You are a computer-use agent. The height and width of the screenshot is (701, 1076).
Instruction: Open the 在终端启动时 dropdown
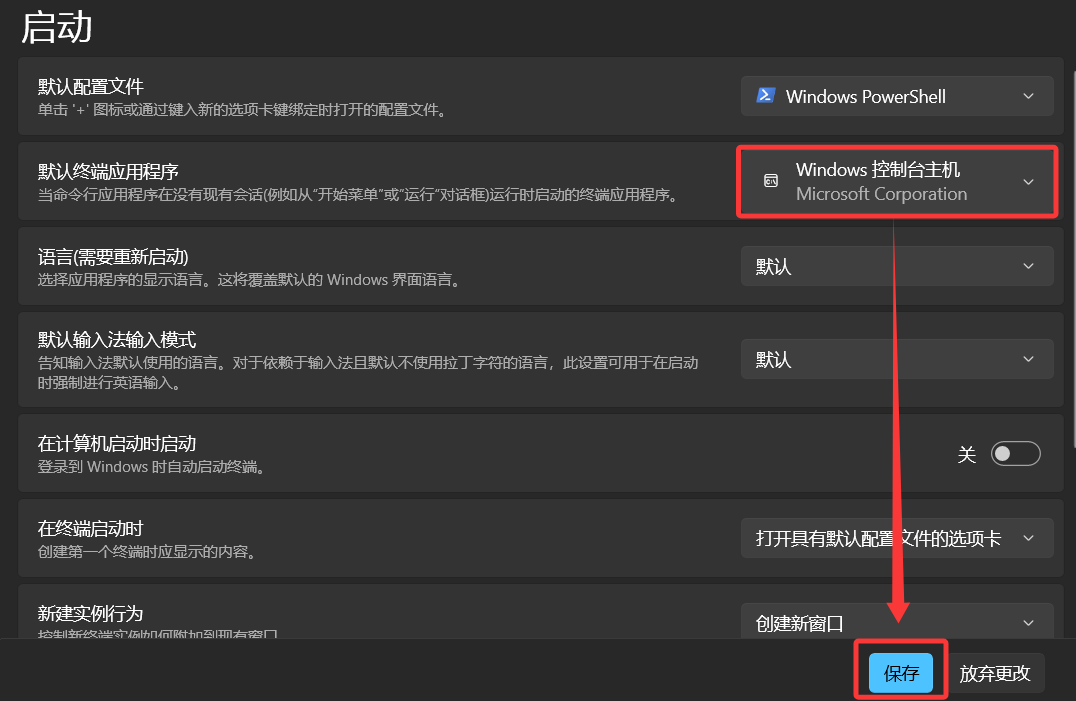[x=897, y=538]
